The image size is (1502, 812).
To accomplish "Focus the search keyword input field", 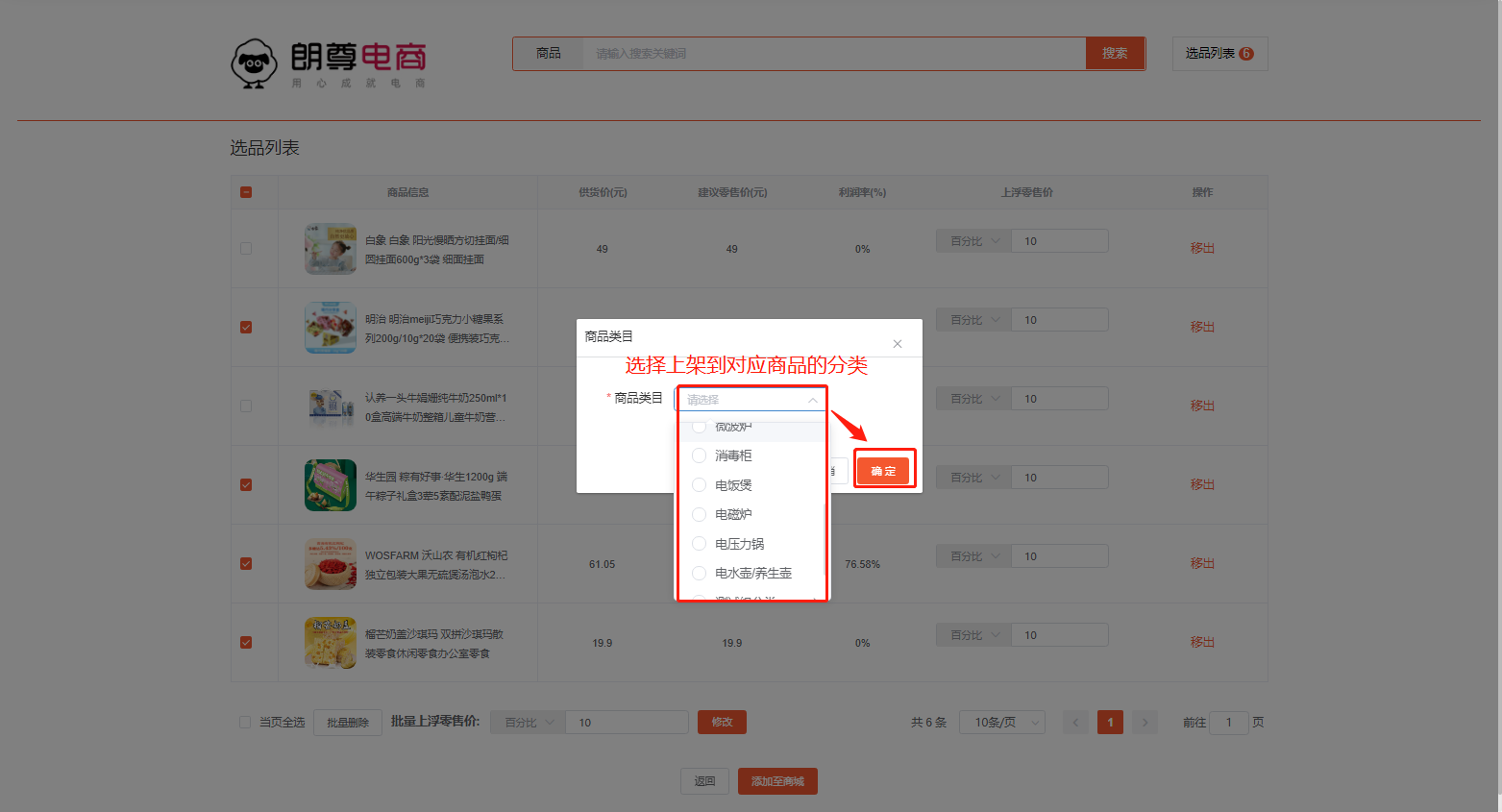I will pyautogui.click(x=832, y=54).
